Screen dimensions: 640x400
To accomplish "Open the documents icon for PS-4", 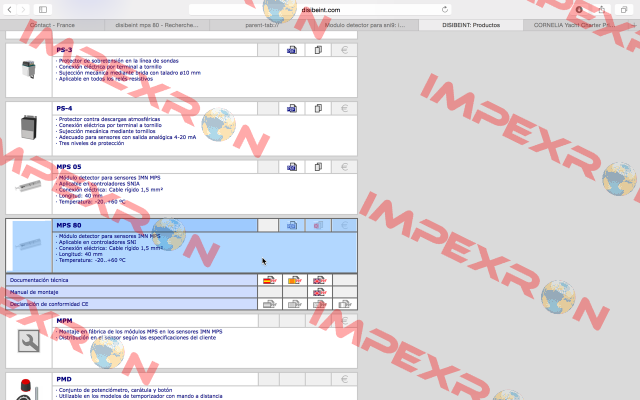I will [x=318, y=109].
